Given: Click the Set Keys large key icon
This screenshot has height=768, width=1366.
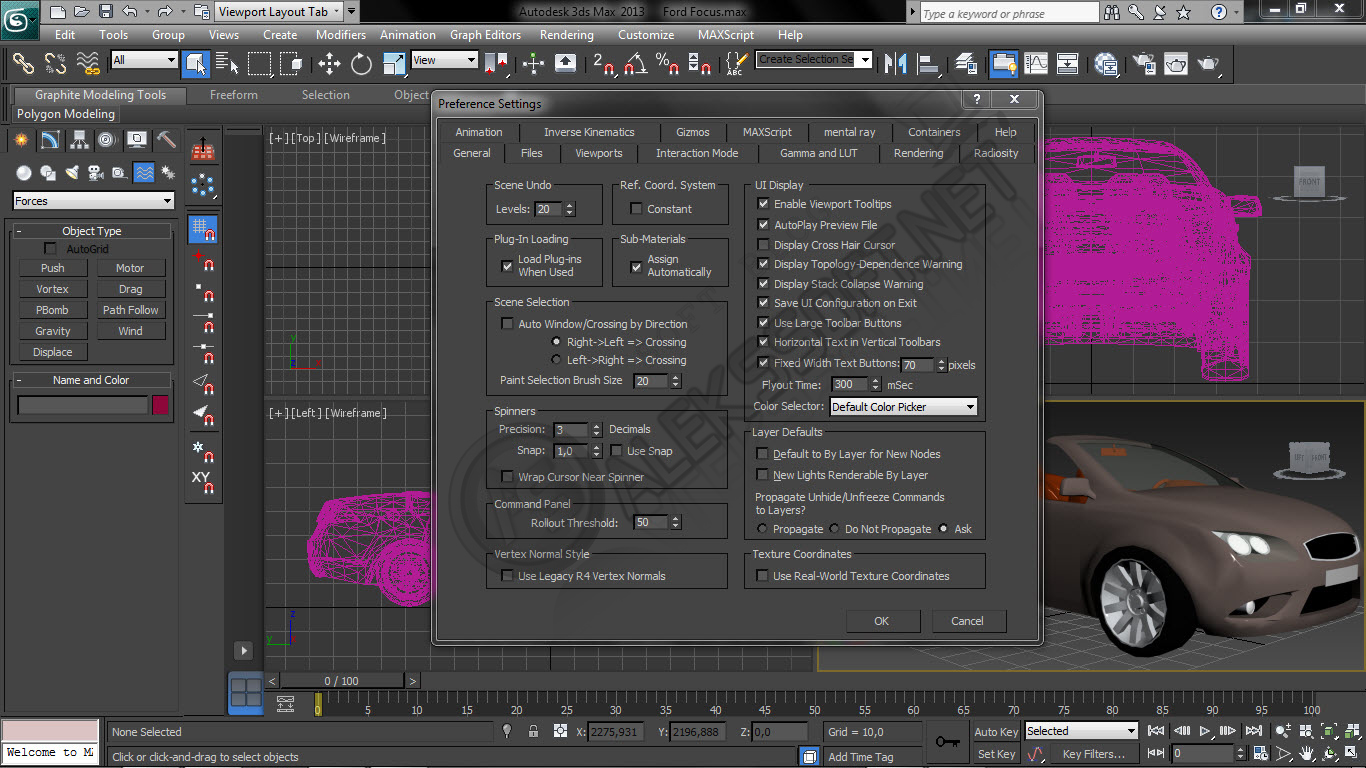Looking at the screenshot, I should (947, 742).
